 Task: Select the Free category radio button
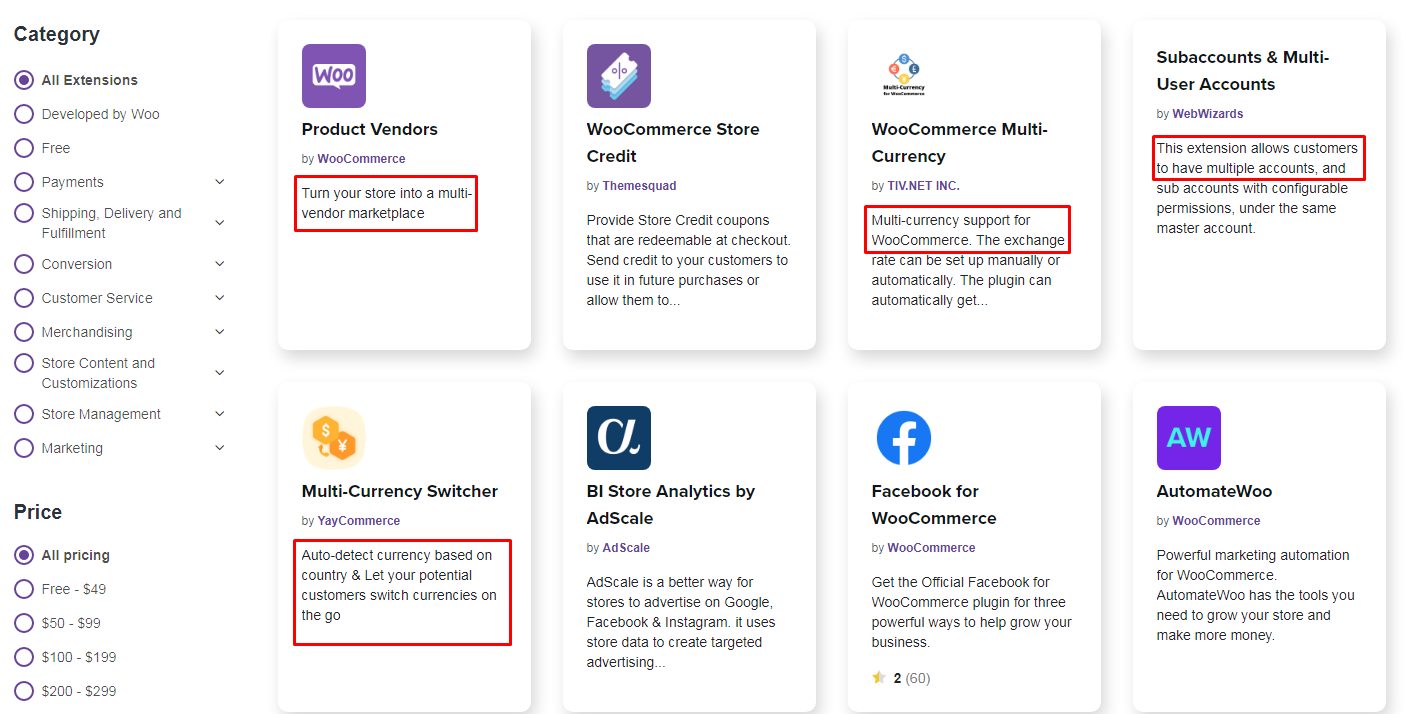24,148
